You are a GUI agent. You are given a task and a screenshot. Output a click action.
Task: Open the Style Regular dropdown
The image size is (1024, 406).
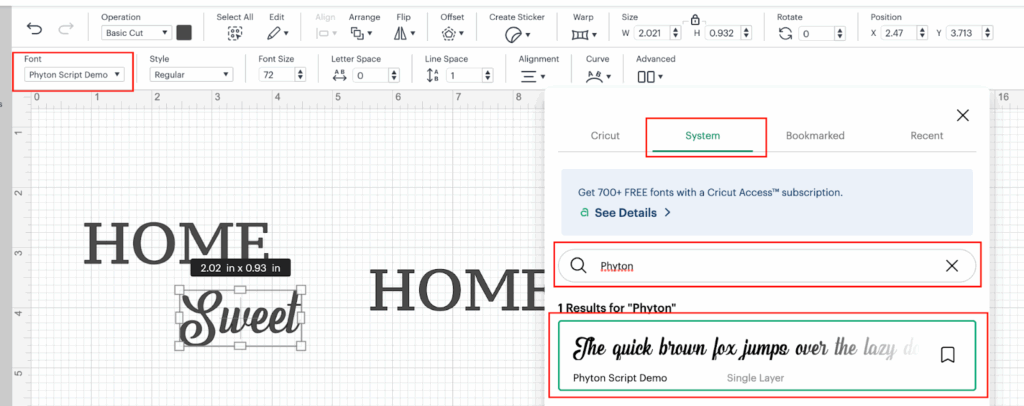tap(190, 75)
